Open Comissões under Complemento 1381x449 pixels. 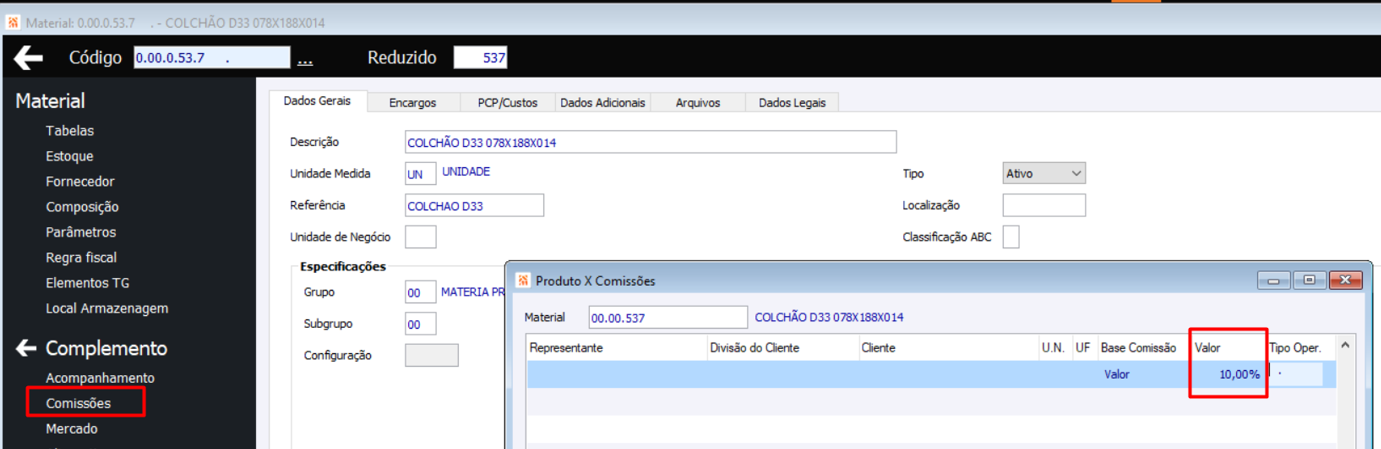[x=78, y=403]
